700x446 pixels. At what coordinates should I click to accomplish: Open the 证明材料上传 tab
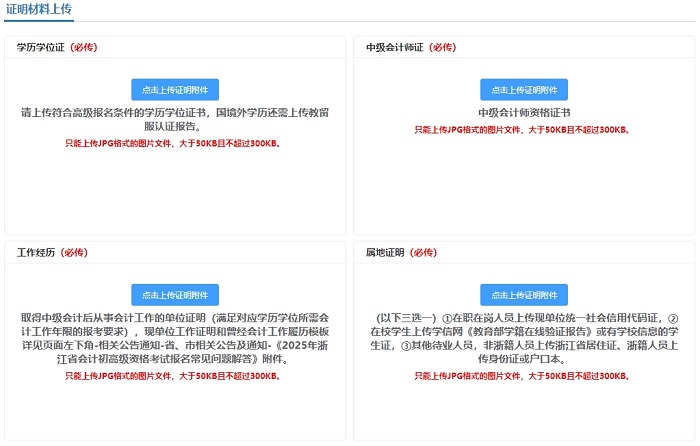click(x=38, y=9)
